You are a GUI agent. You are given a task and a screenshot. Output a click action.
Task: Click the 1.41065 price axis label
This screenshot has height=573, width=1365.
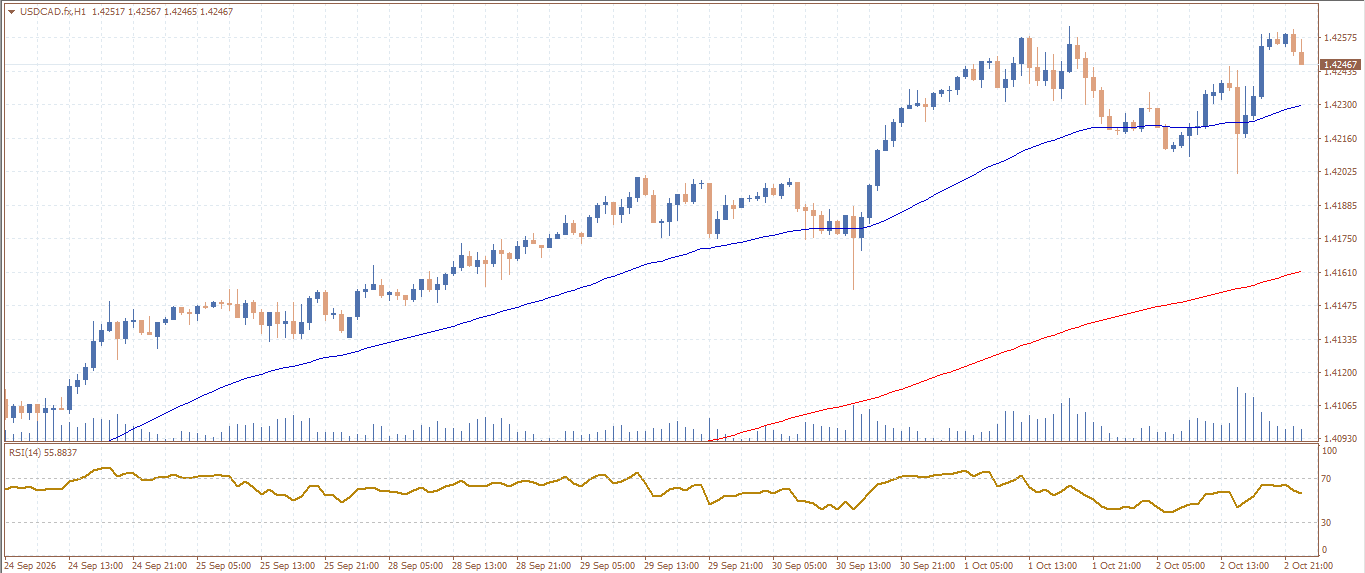(x=1340, y=406)
